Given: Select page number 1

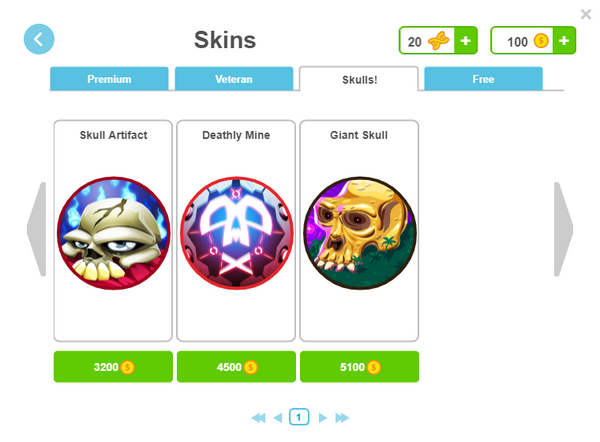Looking at the screenshot, I should [299, 417].
